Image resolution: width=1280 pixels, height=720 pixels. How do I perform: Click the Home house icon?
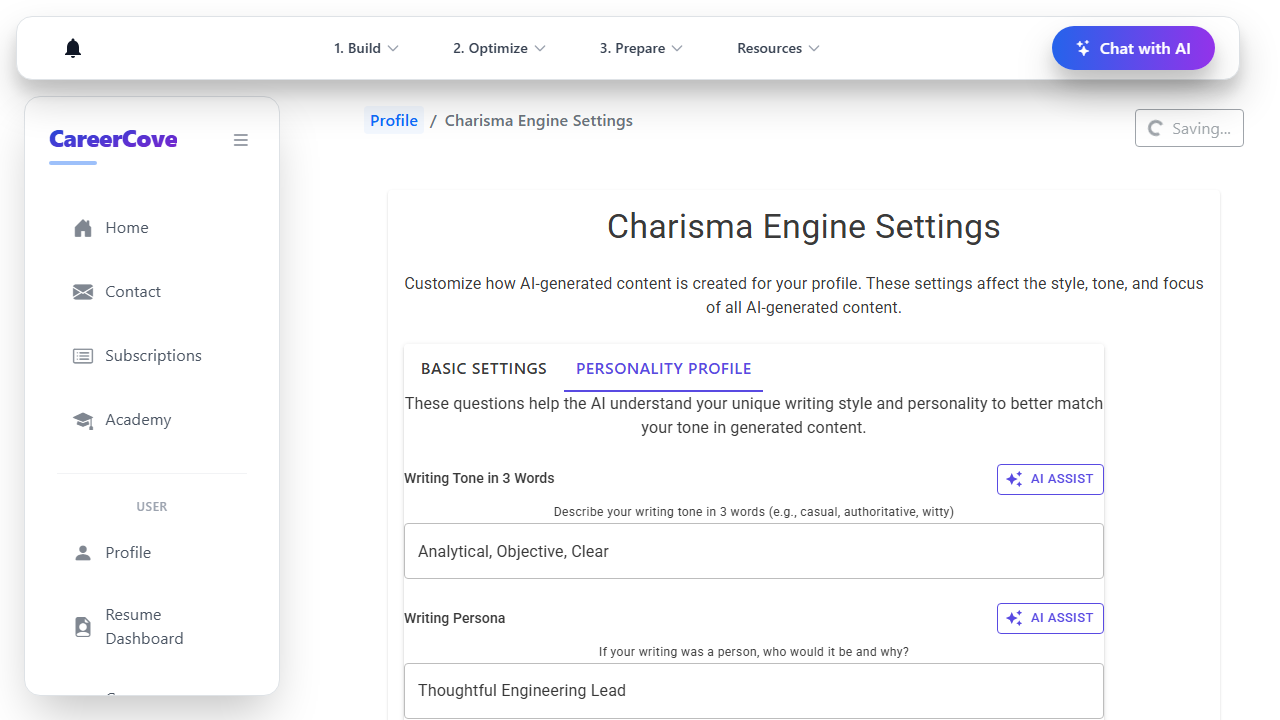click(x=83, y=228)
